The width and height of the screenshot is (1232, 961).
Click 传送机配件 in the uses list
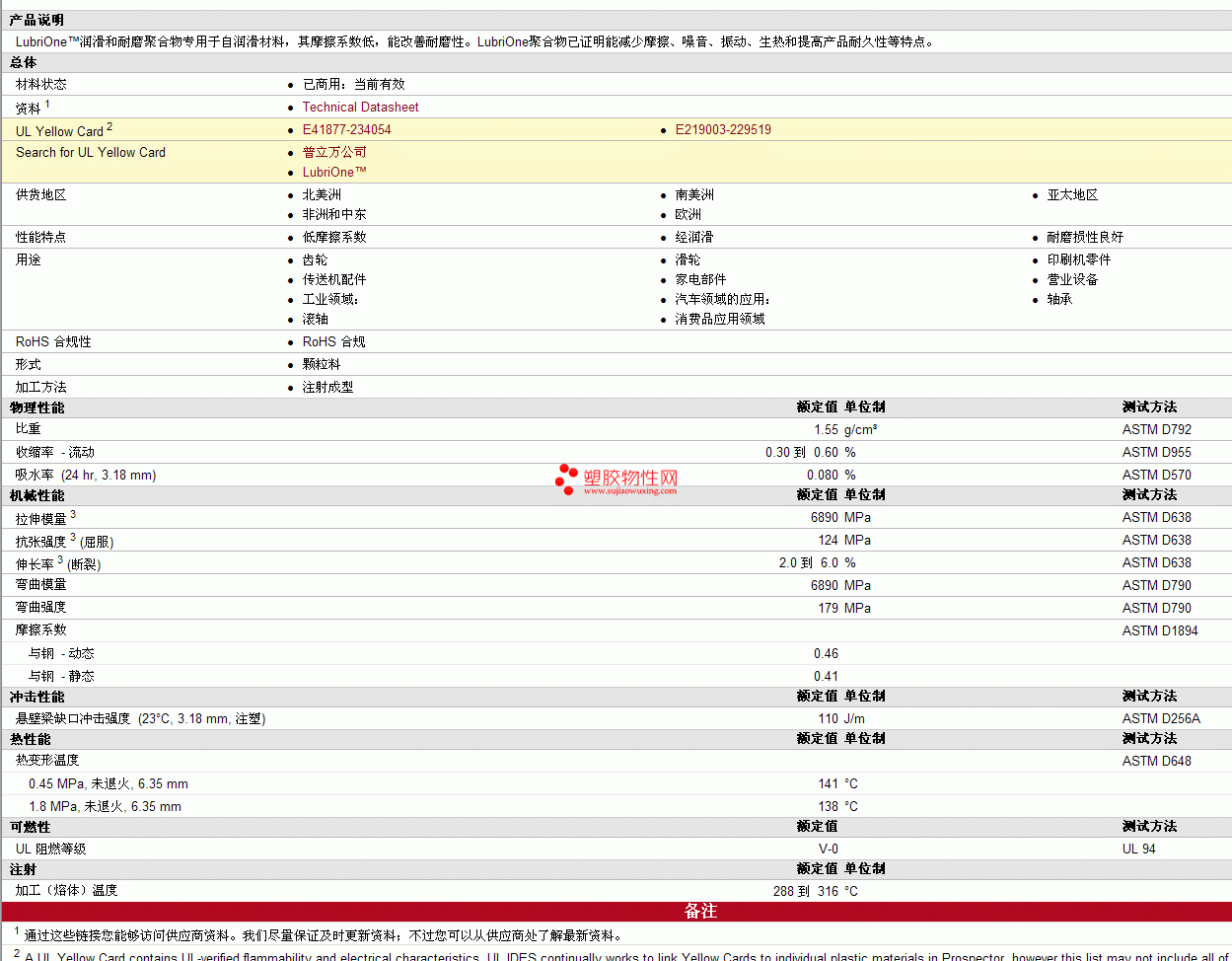click(334, 279)
